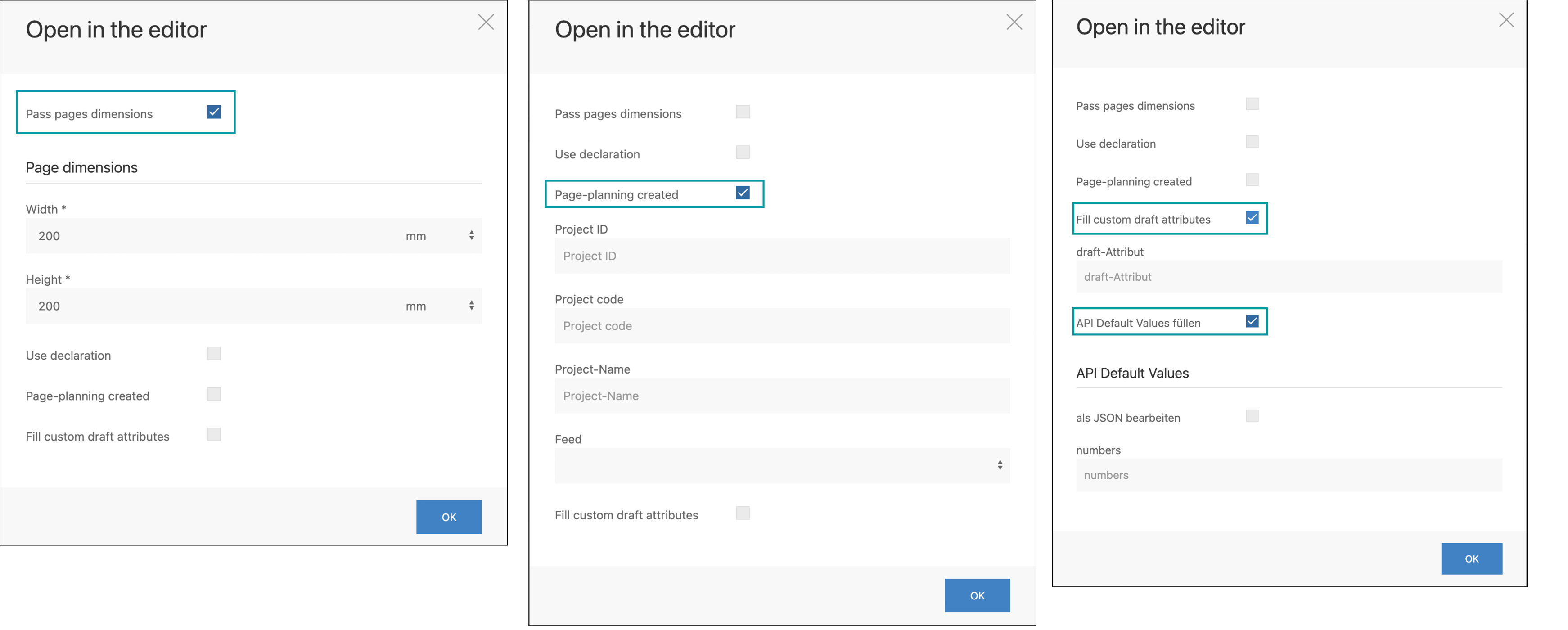Click OK in the left dialog

pos(449,517)
